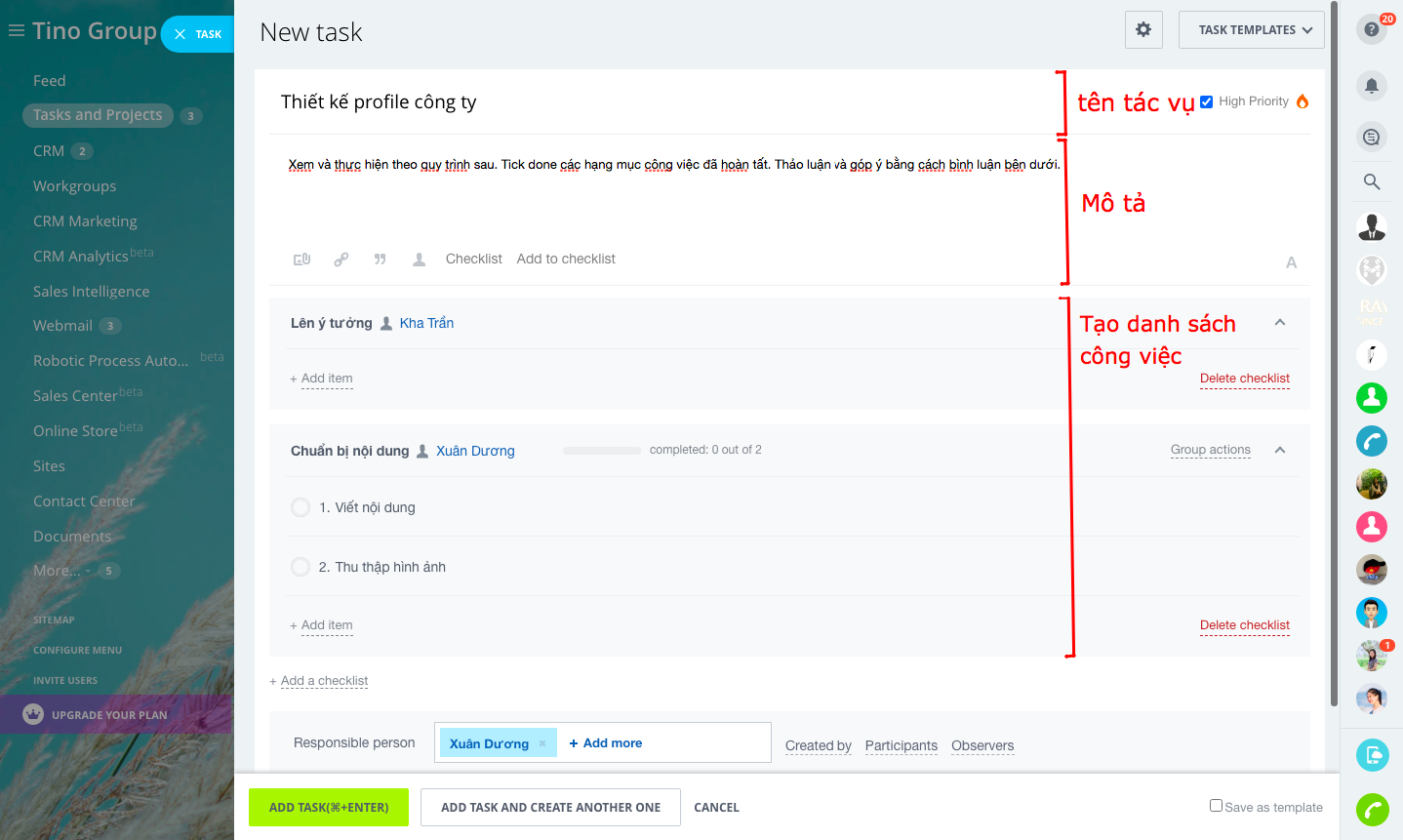Click the High Priority flame icon

pyautogui.click(x=1303, y=101)
